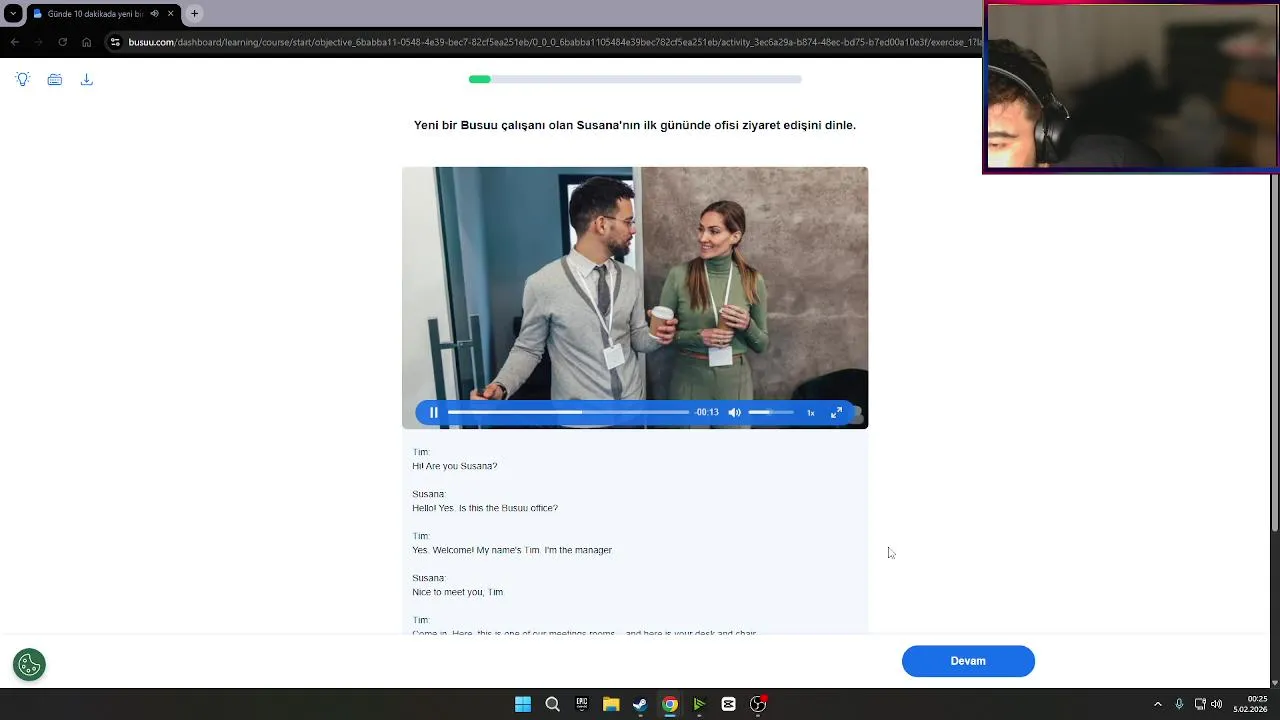Change the 1x playback speed
This screenshot has height=720, width=1280.
pyautogui.click(x=811, y=412)
